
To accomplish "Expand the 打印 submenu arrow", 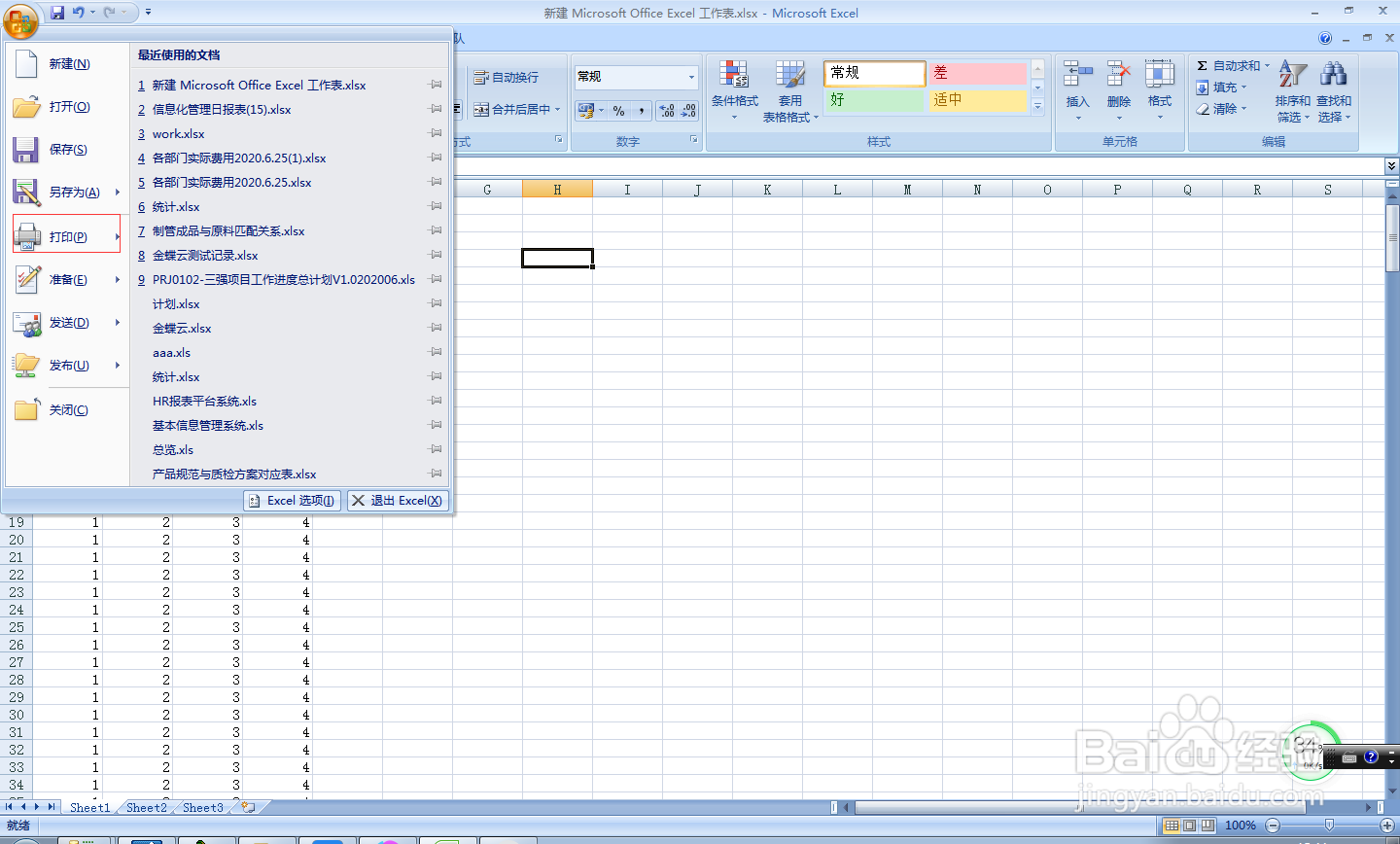I will pyautogui.click(x=118, y=236).
